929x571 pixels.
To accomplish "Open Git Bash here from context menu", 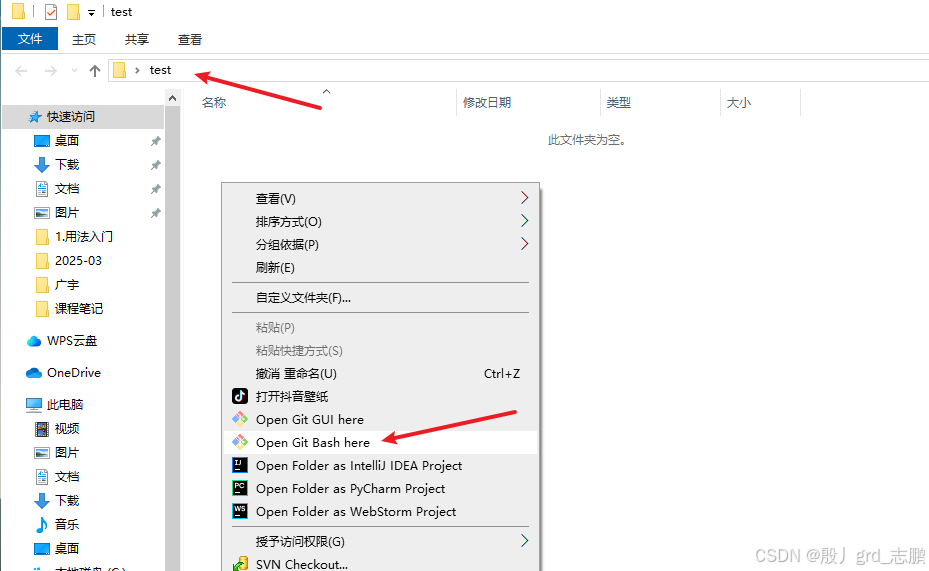I will 380,442.
